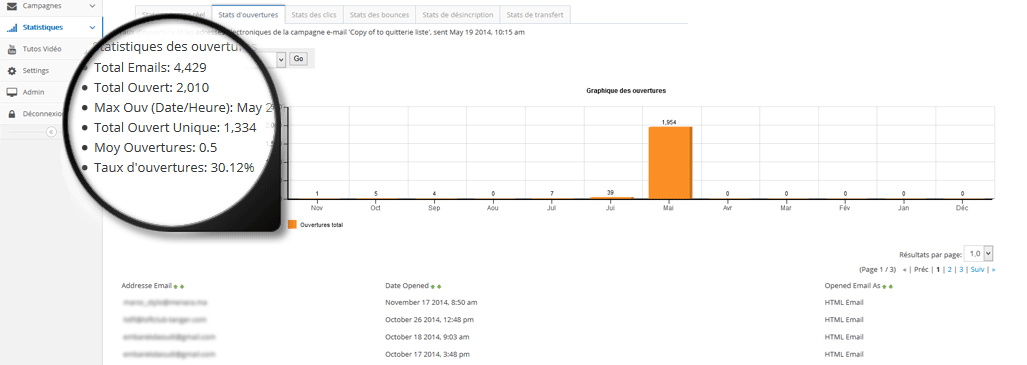
Task: Click the Settings gear icon
Action: point(12,71)
